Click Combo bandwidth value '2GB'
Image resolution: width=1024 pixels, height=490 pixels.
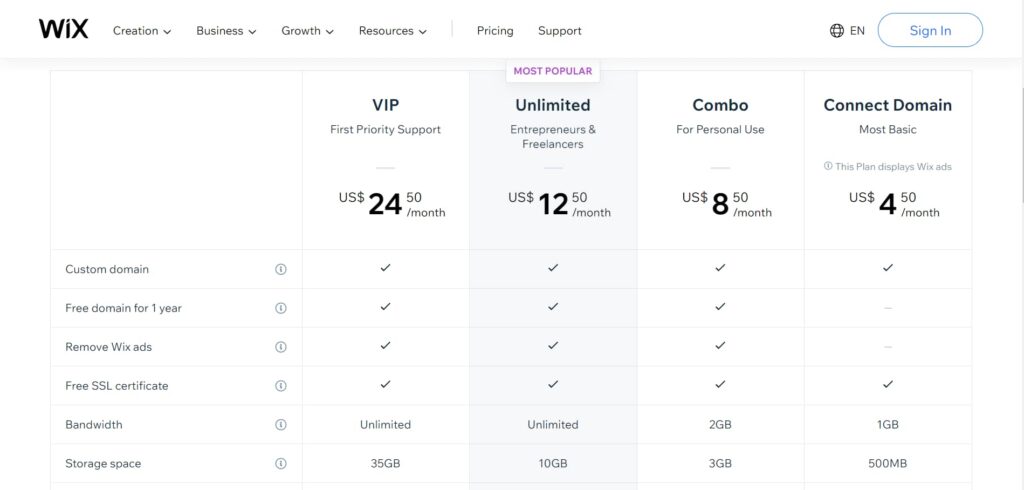[x=720, y=425]
